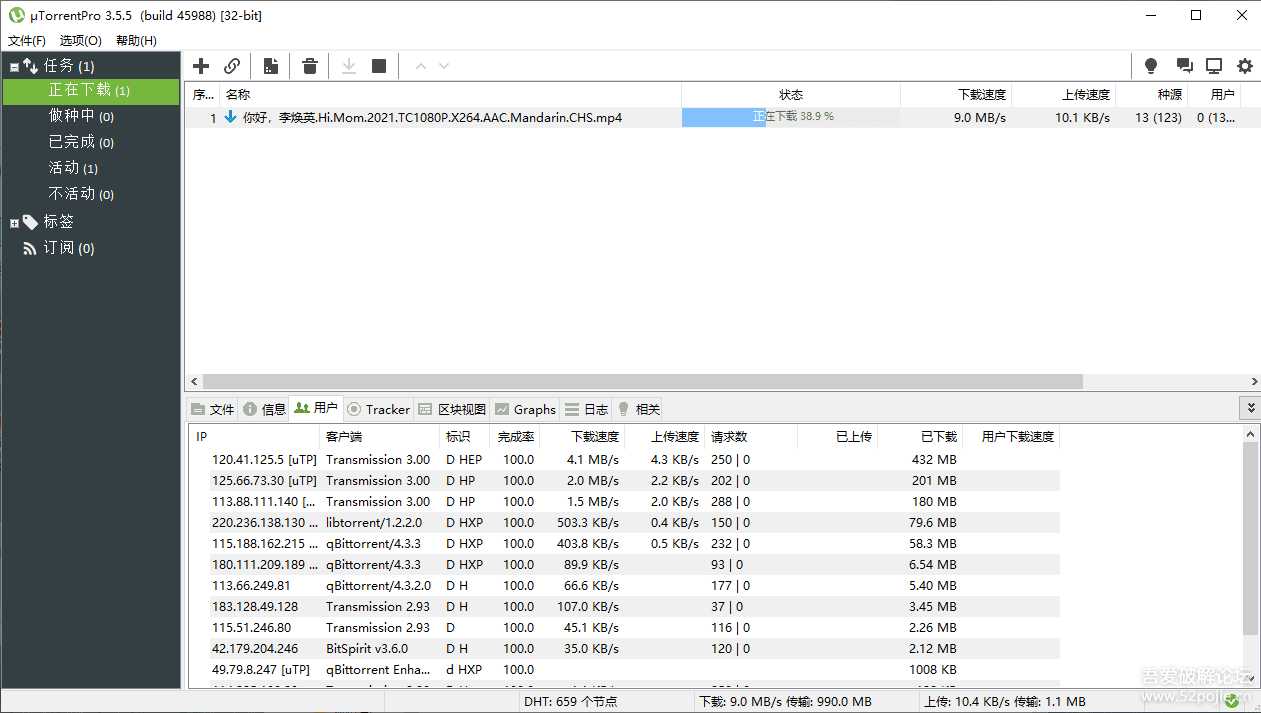Add a new torrent using the plus icon
This screenshot has height=713, width=1261.
pyautogui.click(x=200, y=65)
